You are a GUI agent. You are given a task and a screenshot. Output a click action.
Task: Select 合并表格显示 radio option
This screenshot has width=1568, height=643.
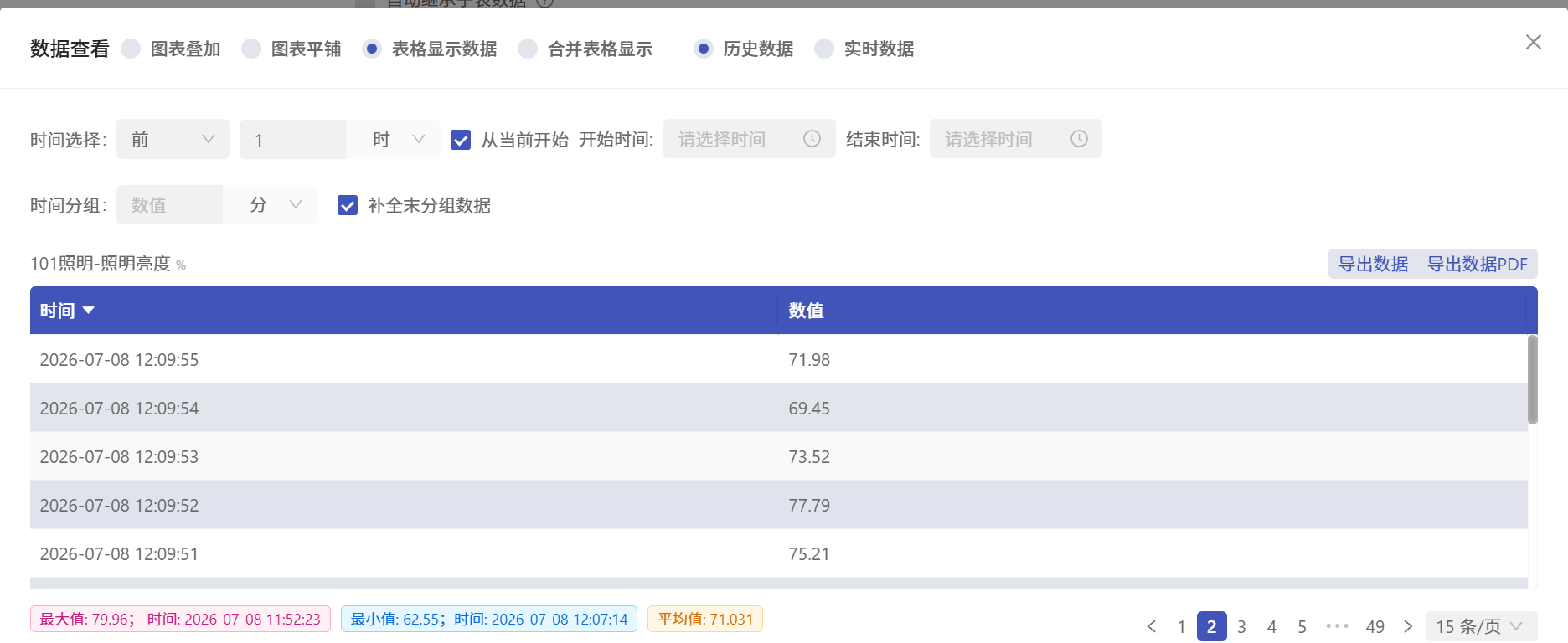point(528,49)
